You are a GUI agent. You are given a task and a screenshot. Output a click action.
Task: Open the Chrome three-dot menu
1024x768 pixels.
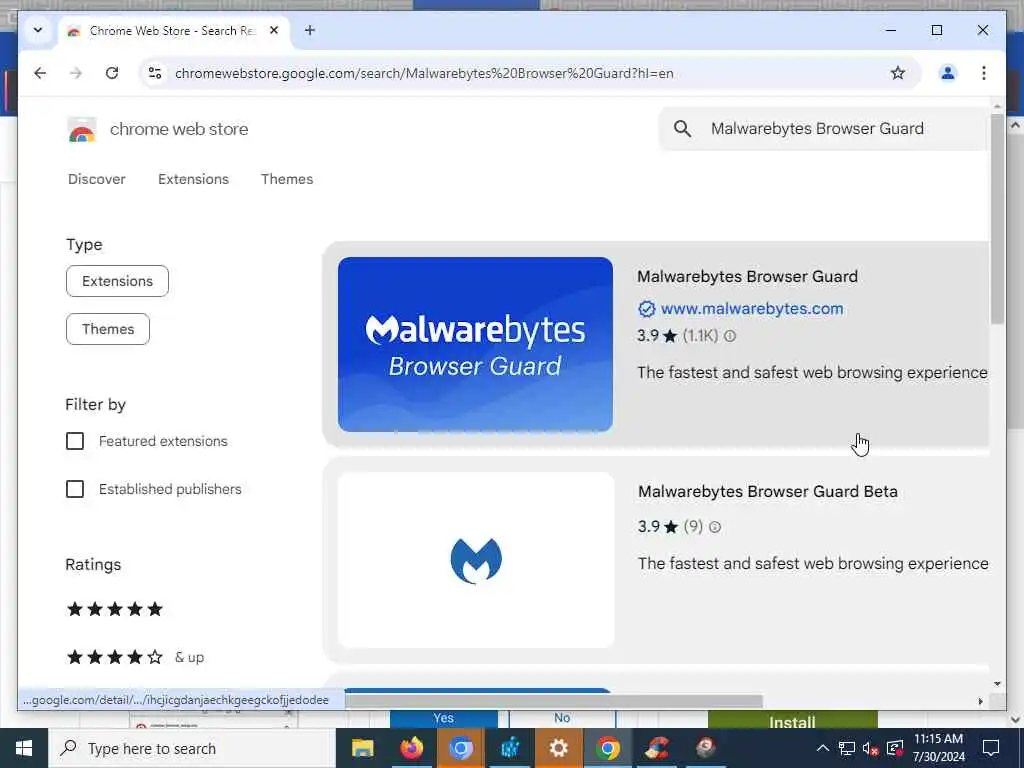click(984, 73)
